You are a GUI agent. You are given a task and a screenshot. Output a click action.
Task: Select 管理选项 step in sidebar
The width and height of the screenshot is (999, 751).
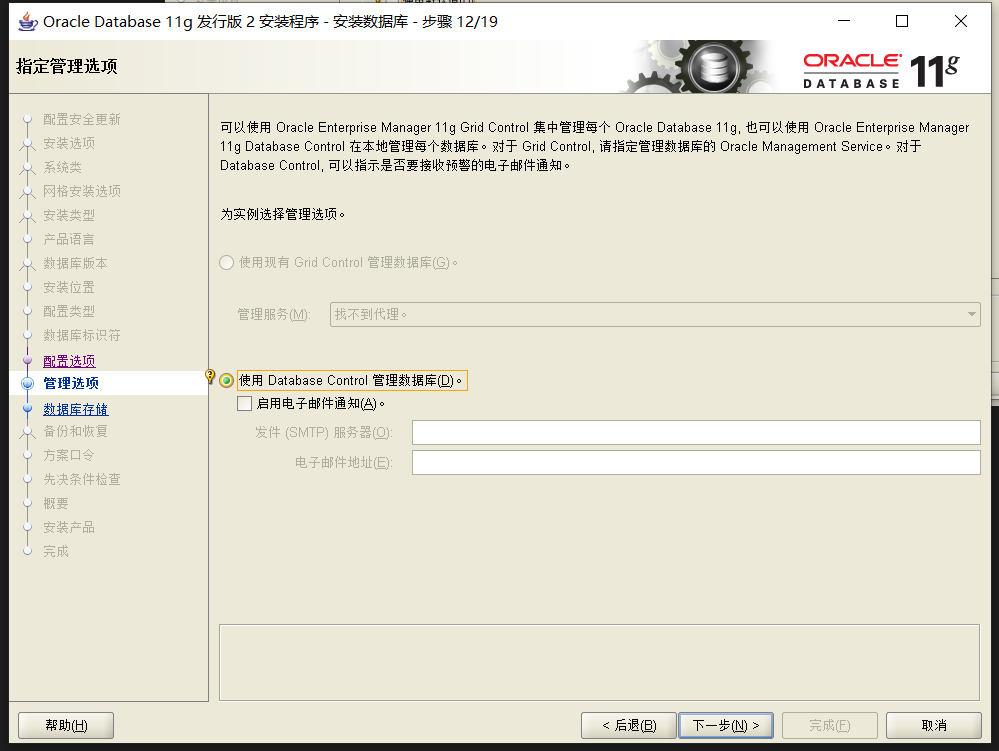71,383
